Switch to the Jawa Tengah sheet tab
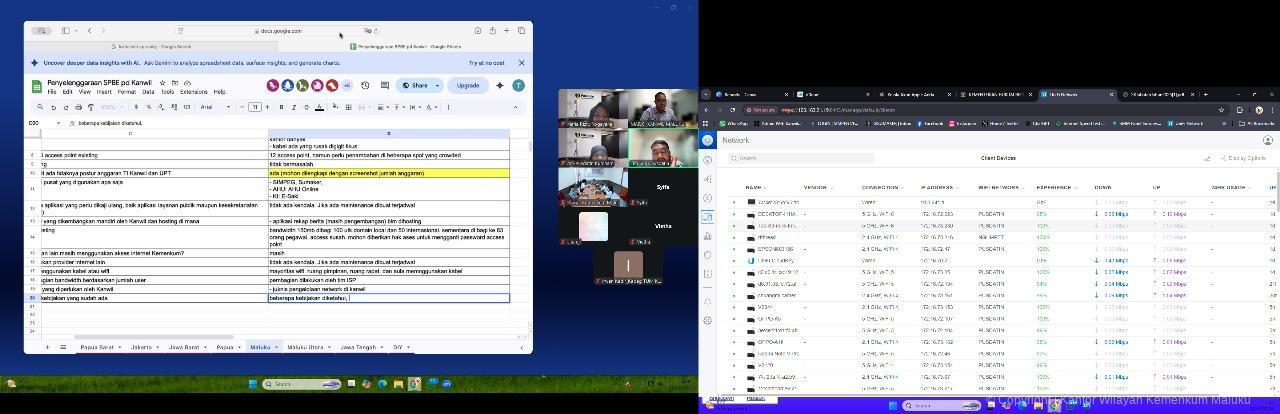Image resolution: width=1280 pixels, height=414 pixels. point(358,347)
